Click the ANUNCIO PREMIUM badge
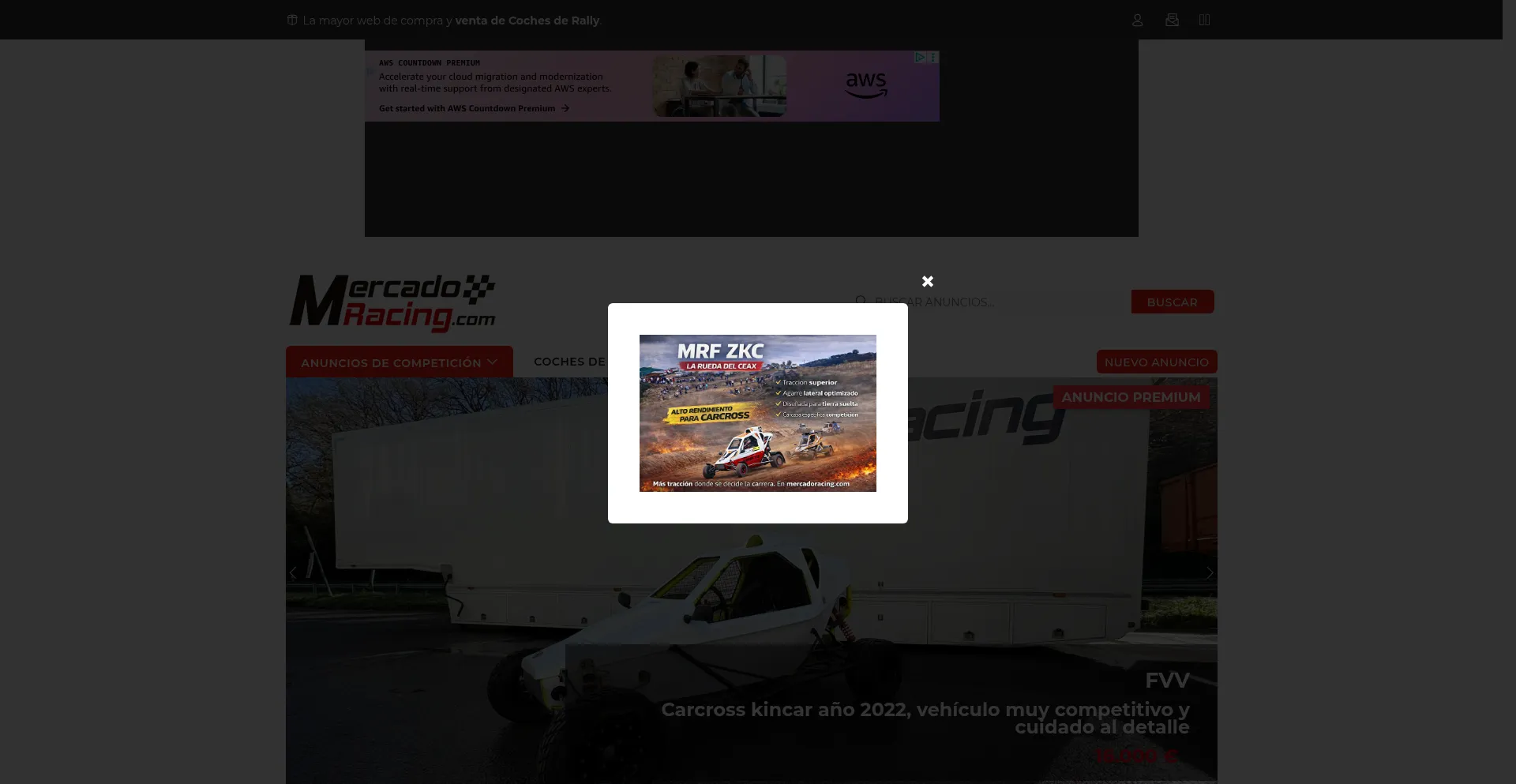Image resolution: width=1516 pixels, height=784 pixels. (1131, 397)
